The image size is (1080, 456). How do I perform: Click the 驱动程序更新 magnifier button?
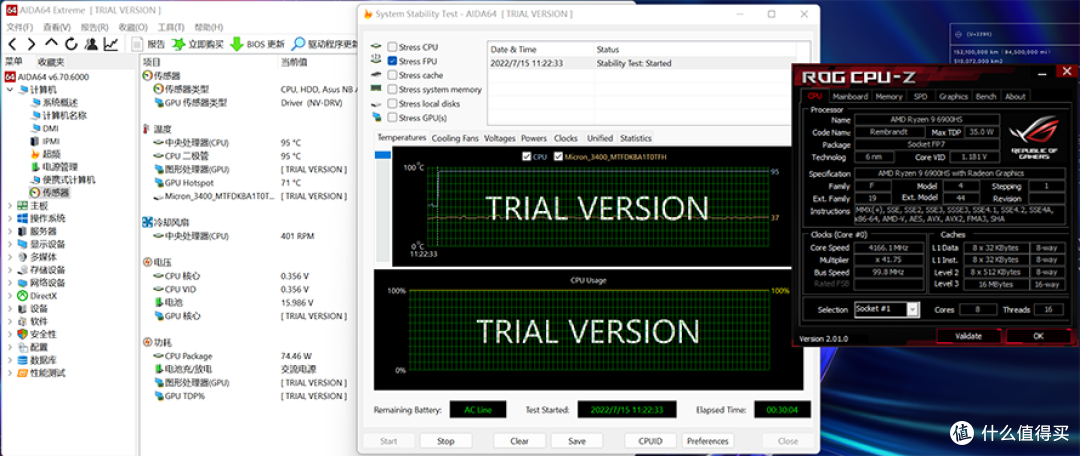[x=324, y=44]
